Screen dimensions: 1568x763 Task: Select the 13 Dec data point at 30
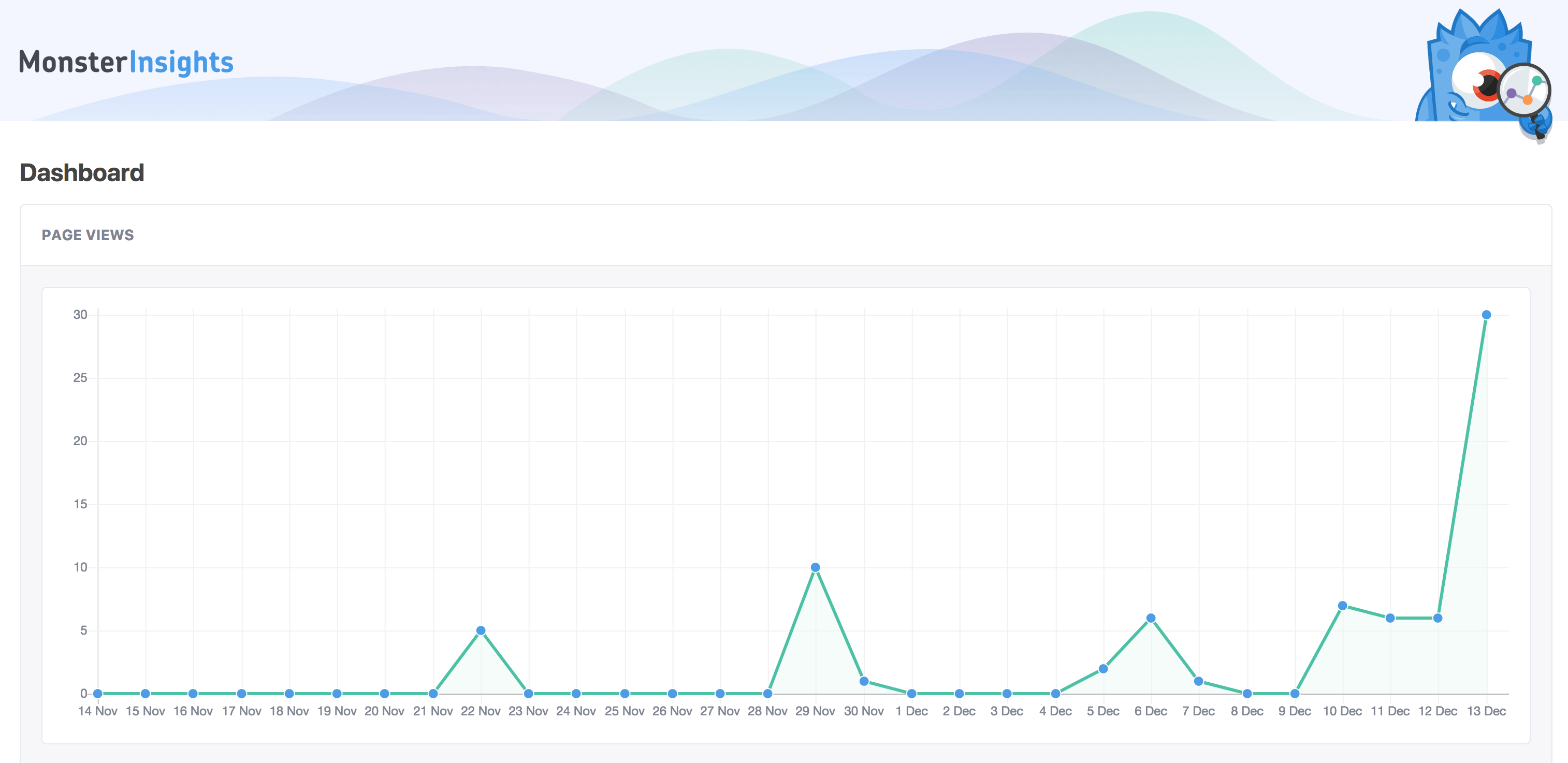tap(1486, 315)
